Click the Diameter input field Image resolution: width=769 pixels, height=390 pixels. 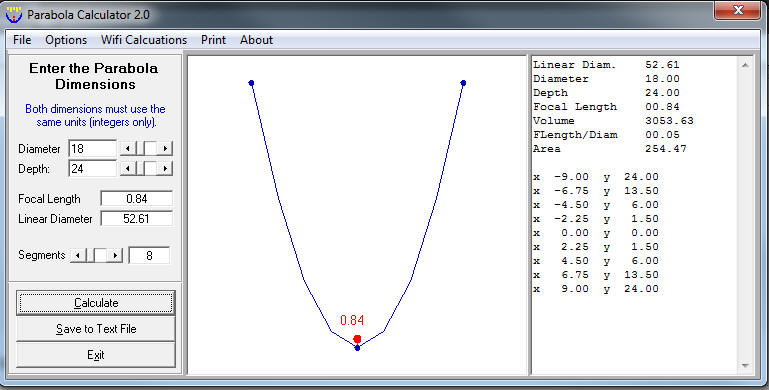(x=92, y=148)
